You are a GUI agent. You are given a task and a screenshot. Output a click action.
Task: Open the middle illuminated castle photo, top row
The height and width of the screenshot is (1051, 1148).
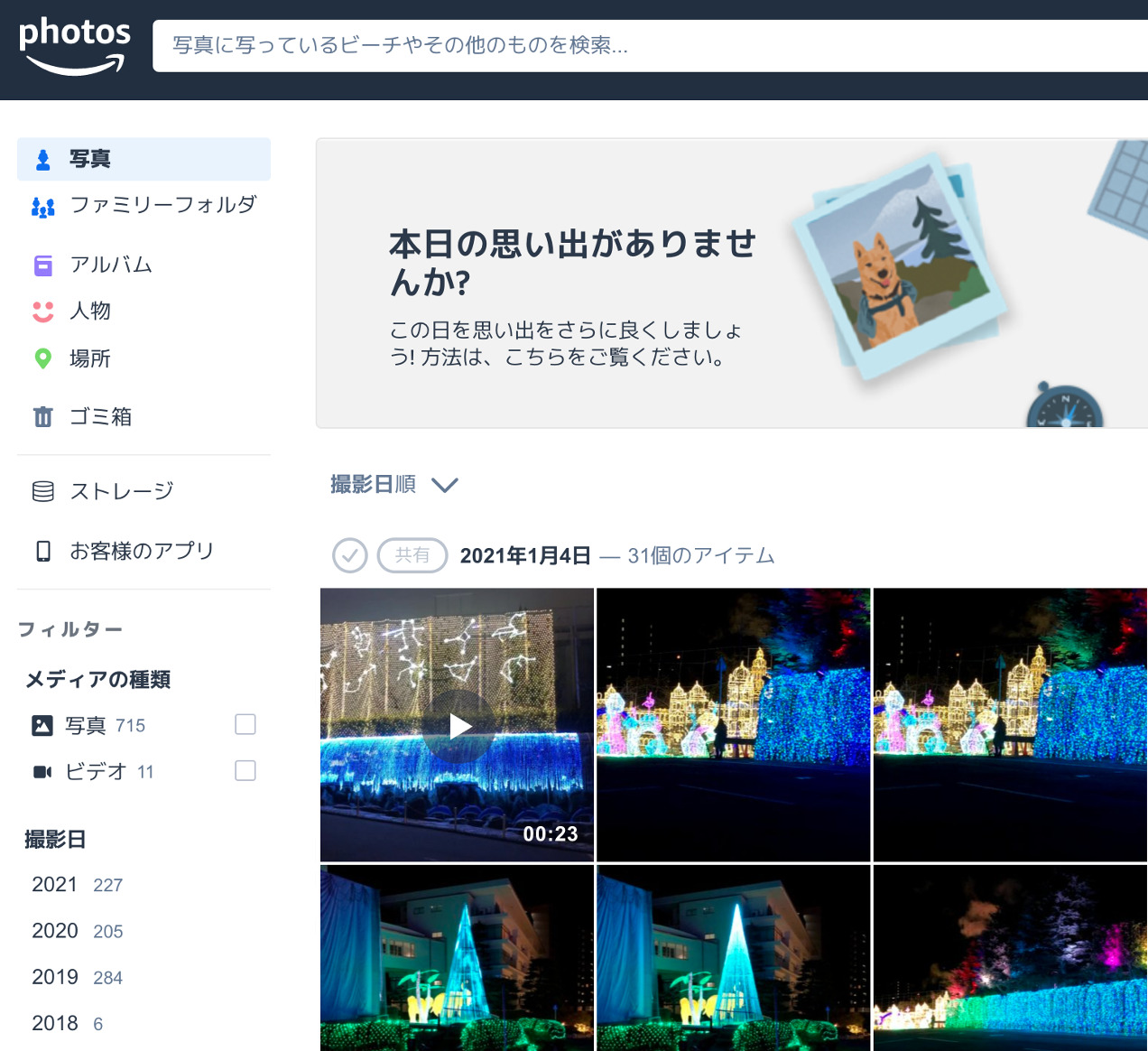(x=734, y=725)
